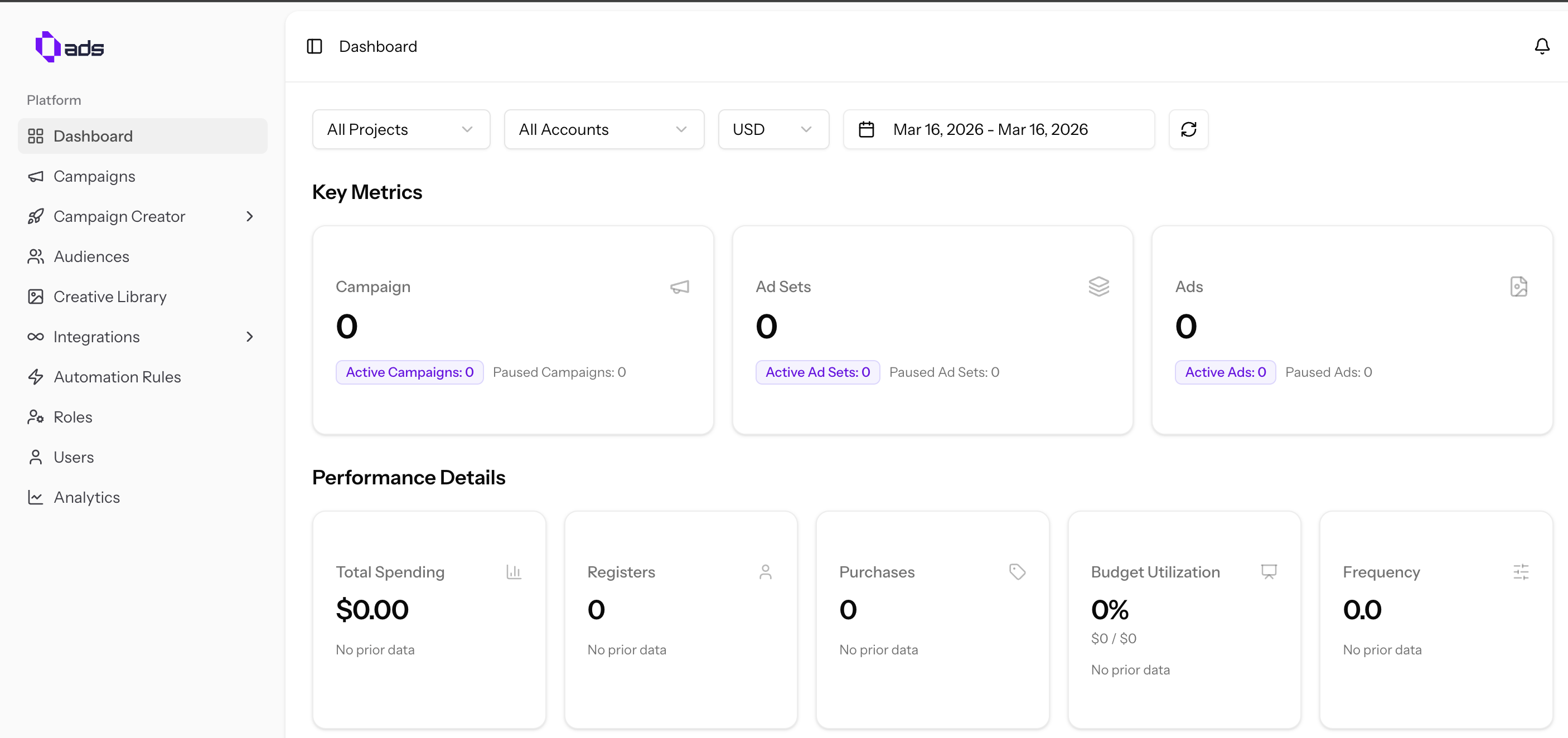Click the Ads logo in the sidebar
This screenshot has width=1568, height=738.
(69, 46)
